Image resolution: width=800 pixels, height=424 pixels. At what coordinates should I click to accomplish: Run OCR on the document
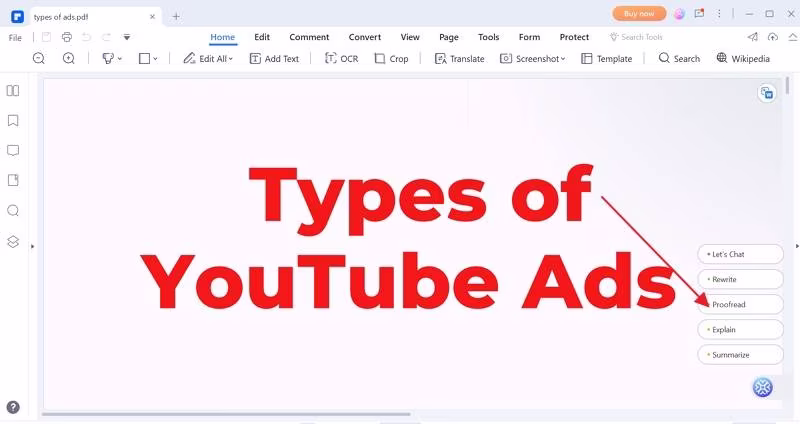point(341,59)
